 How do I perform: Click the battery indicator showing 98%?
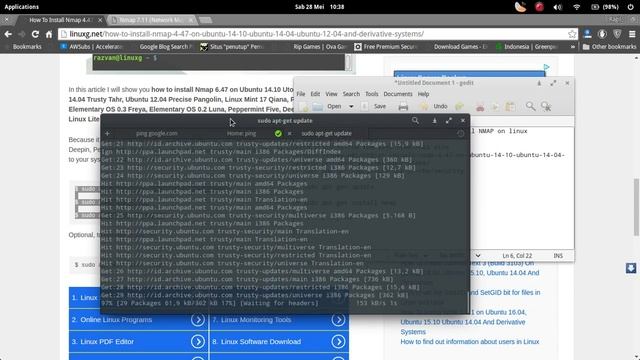coord(605,7)
